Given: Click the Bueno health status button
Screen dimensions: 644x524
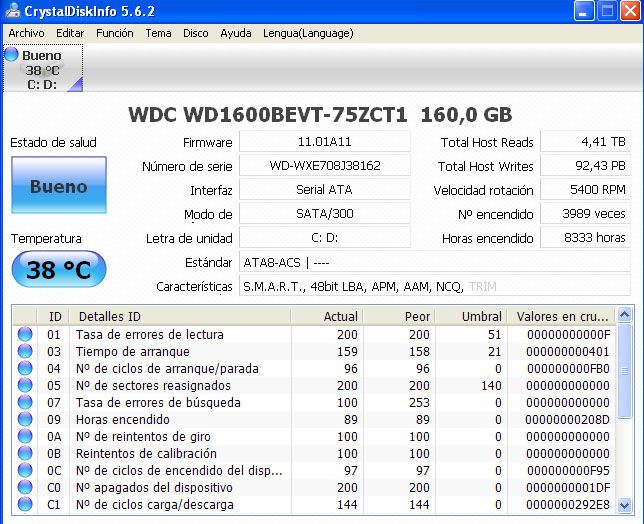Looking at the screenshot, I should (59, 185).
